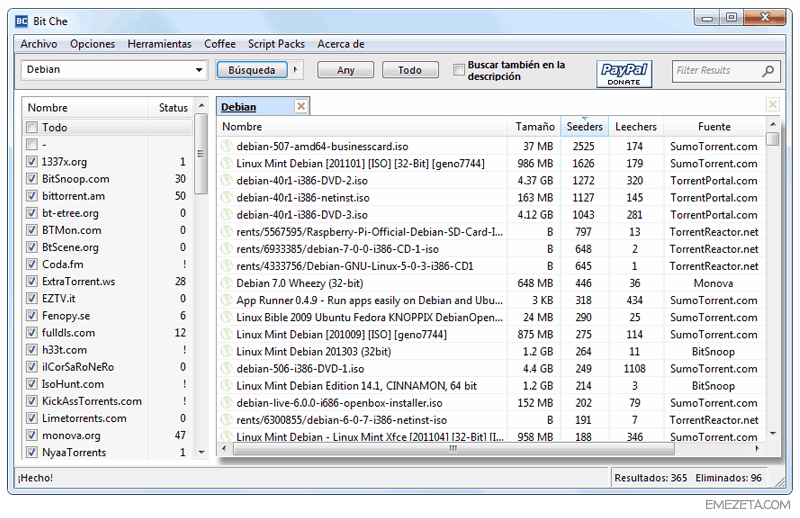This screenshot has height=518, width=800.
Task: Open the Coffee menu
Action: [x=220, y=44]
